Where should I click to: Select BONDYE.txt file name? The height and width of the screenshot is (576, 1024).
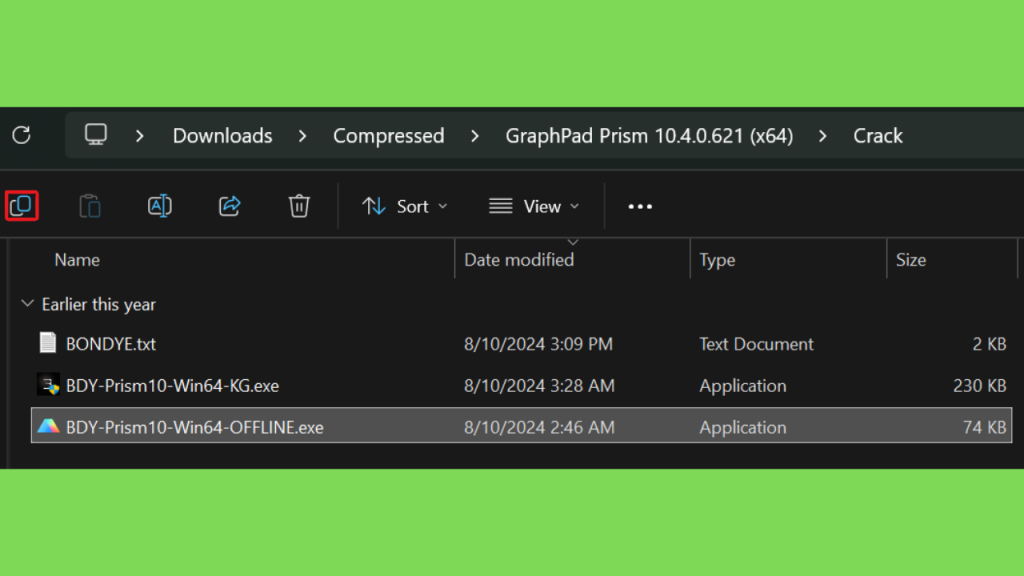click(111, 344)
